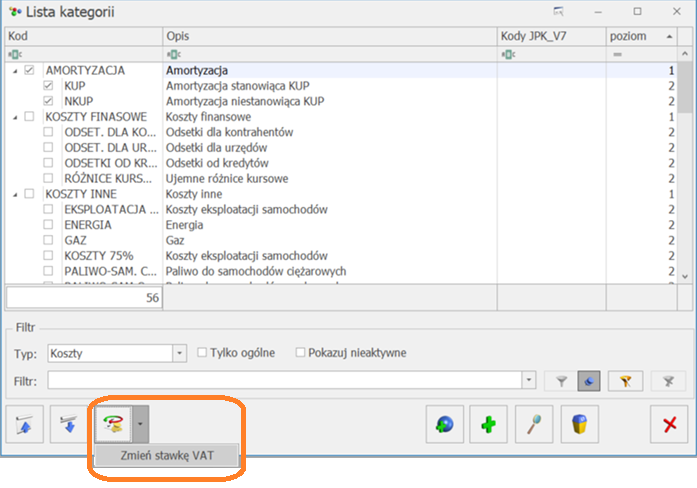The height and width of the screenshot is (488, 697).
Task: Check the ODSET. DLA UR... checkbox
Action: click(x=48, y=147)
